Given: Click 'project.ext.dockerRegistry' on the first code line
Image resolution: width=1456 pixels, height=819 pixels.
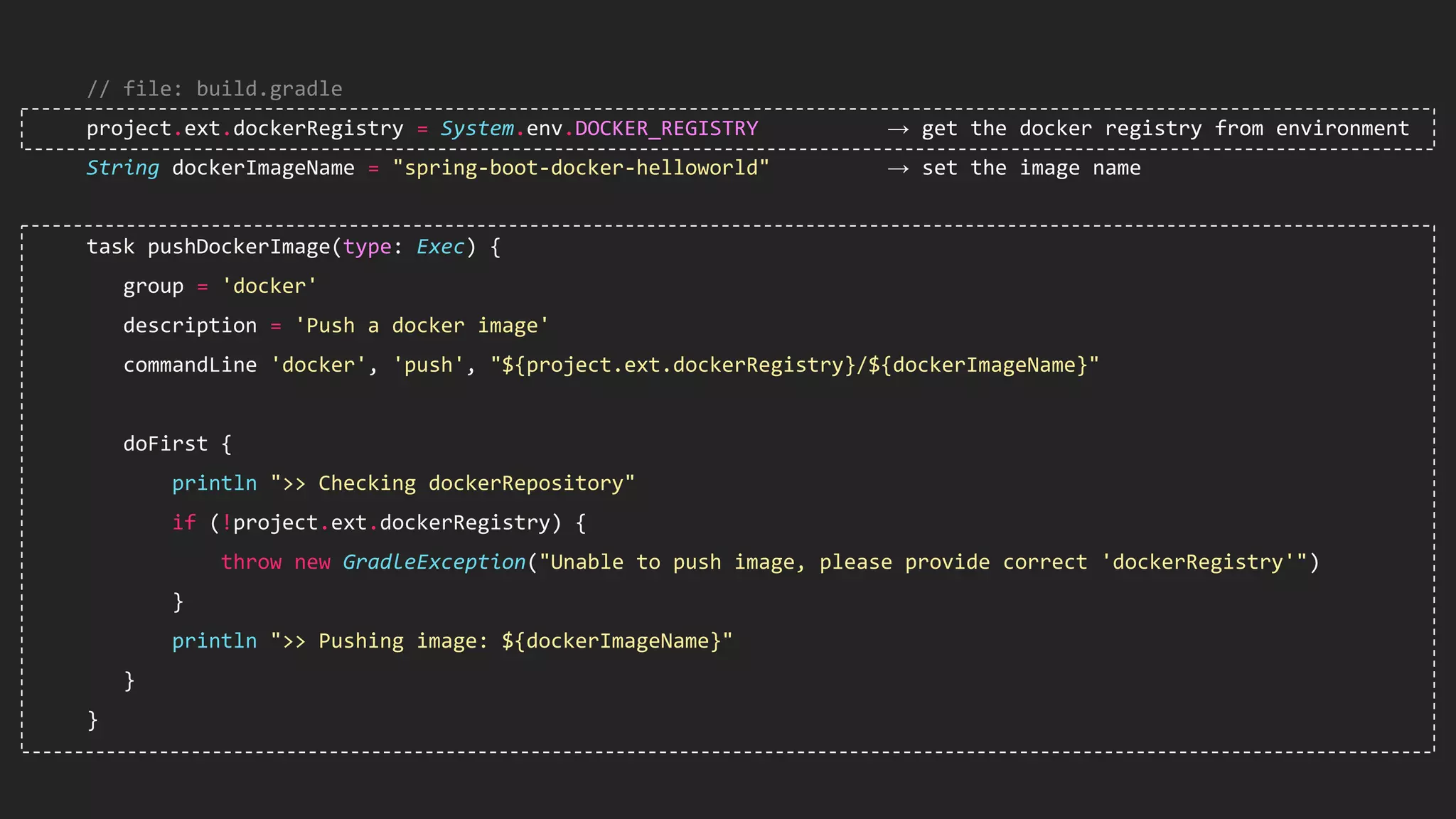Looking at the screenshot, I should tap(245, 129).
